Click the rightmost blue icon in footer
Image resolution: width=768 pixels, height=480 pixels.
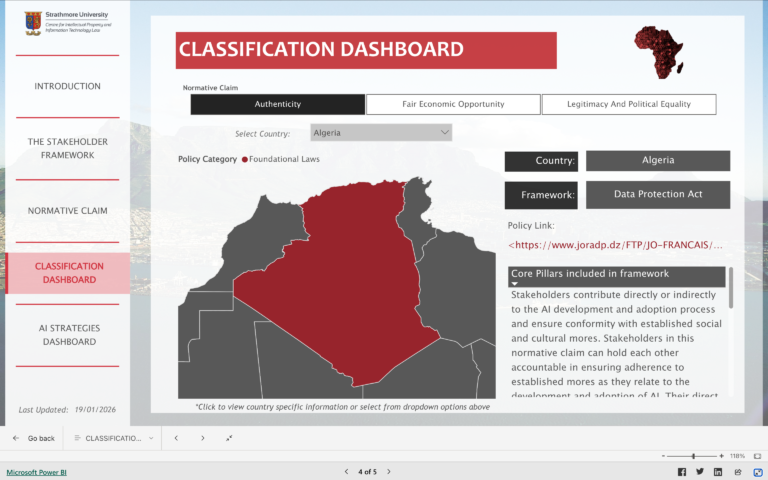click(758, 472)
